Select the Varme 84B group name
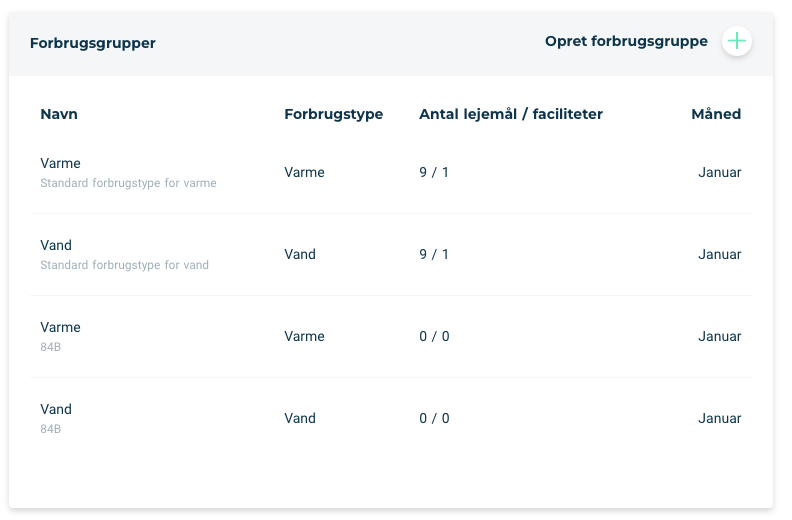792x520 pixels. (60, 327)
